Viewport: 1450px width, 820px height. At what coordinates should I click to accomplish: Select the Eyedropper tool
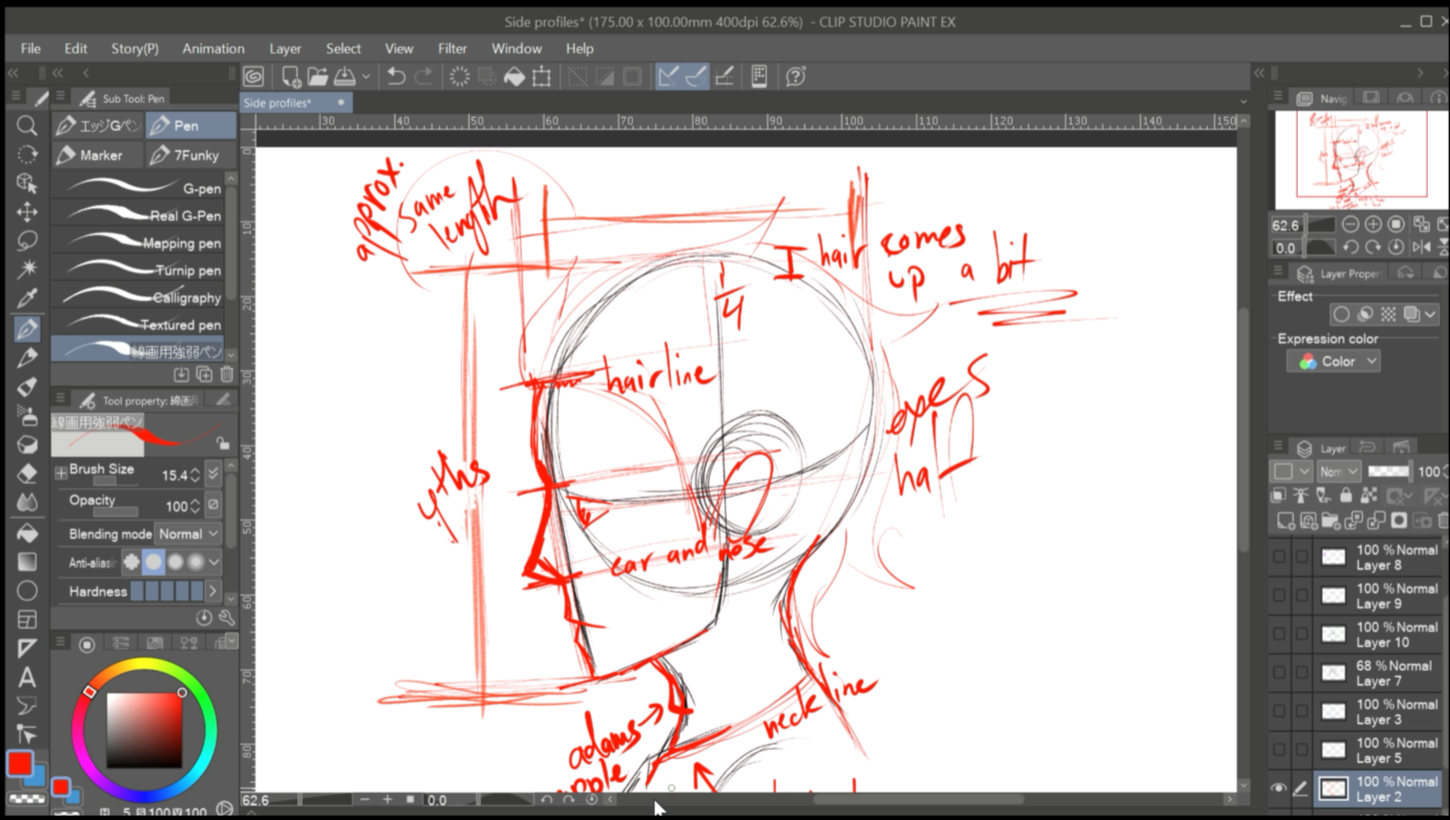[x=27, y=298]
